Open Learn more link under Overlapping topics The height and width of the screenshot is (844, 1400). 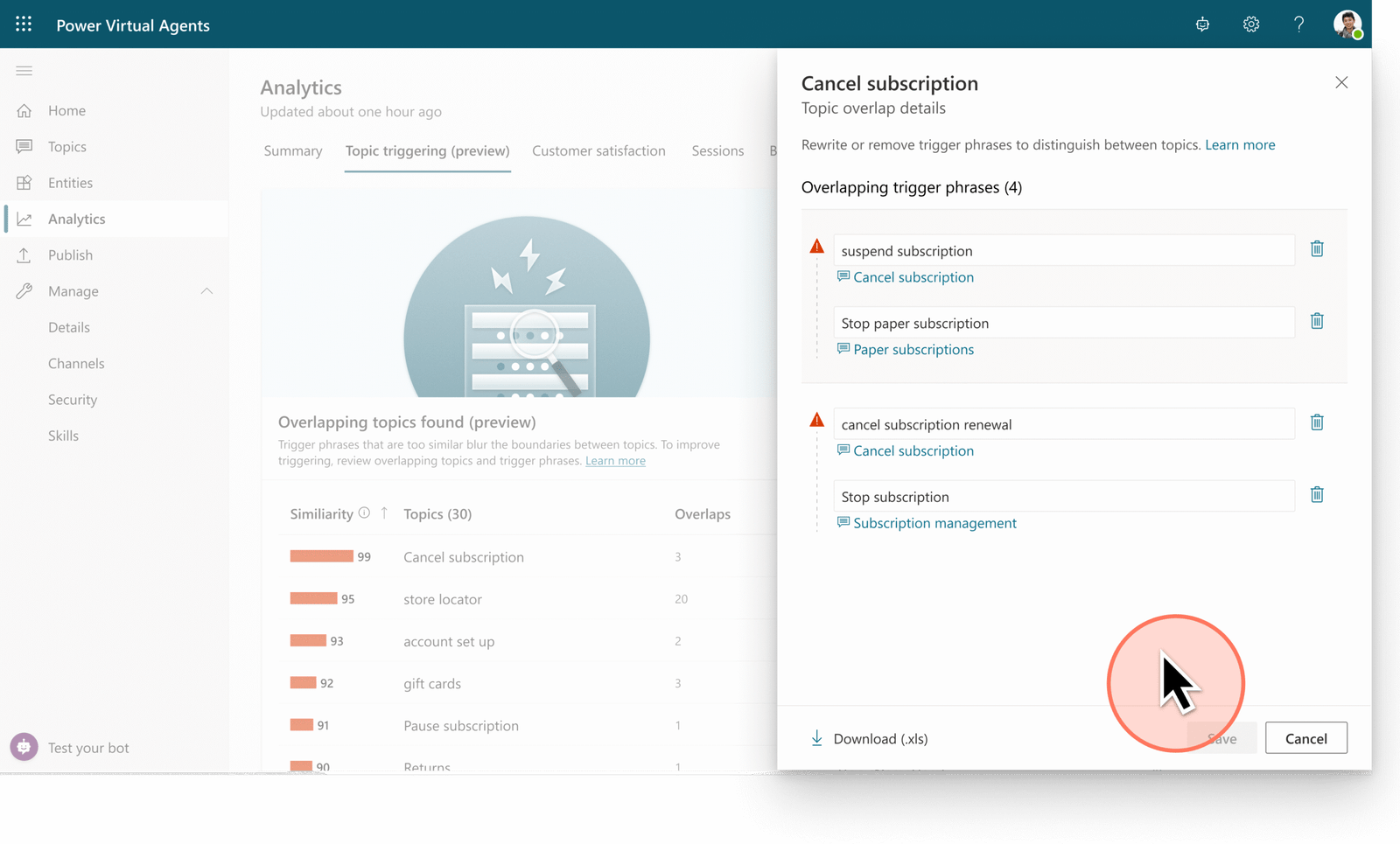click(x=615, y=461)
